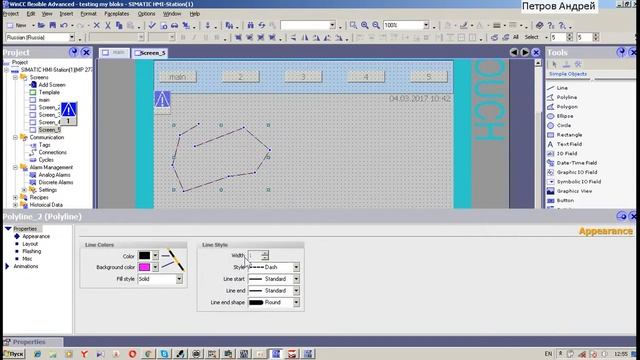This screenshot has height=360, width=640.
Task: Expand the Animations properties group
Action: 7,267
